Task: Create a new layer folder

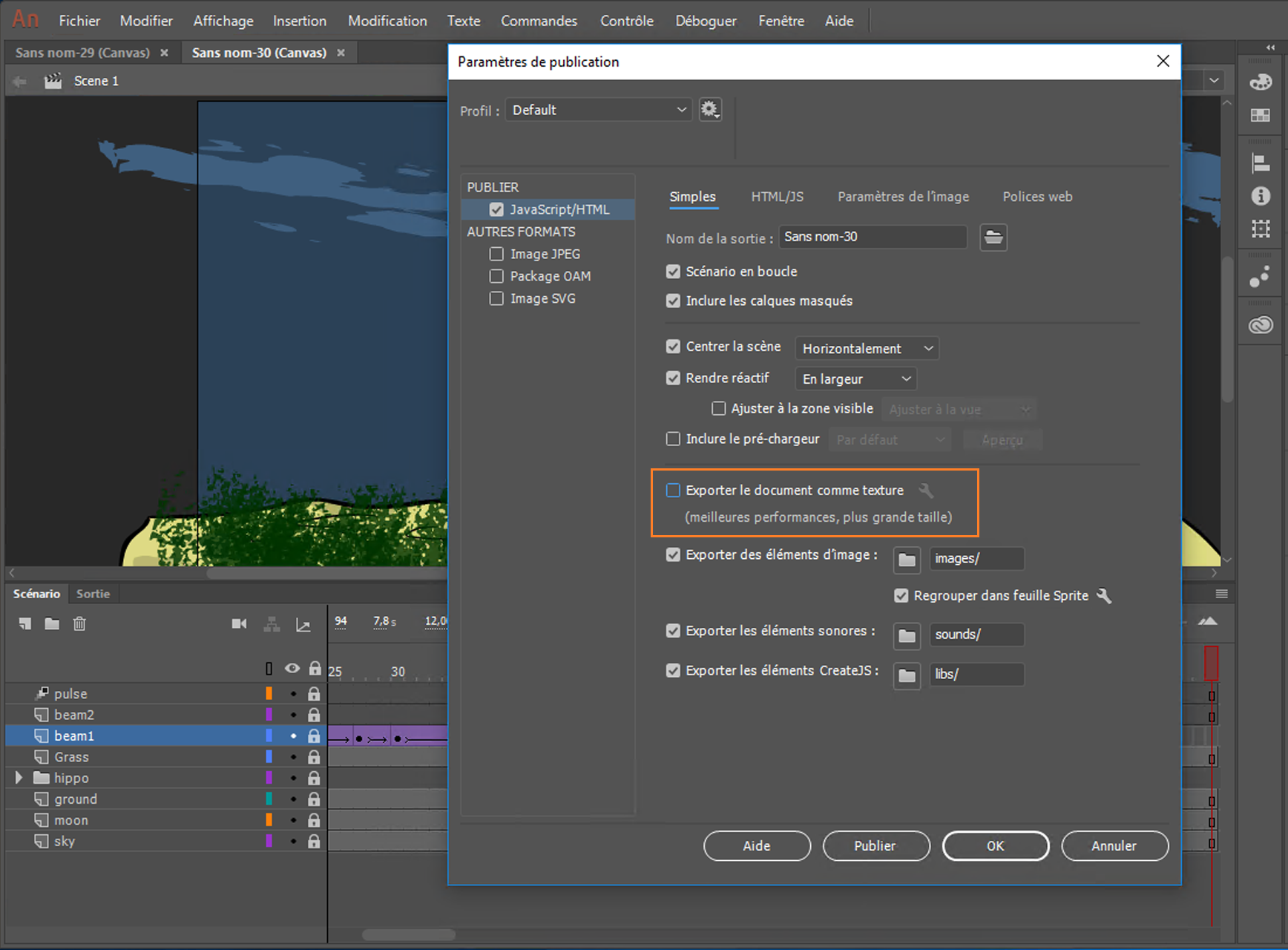Action: pos(52,624)
